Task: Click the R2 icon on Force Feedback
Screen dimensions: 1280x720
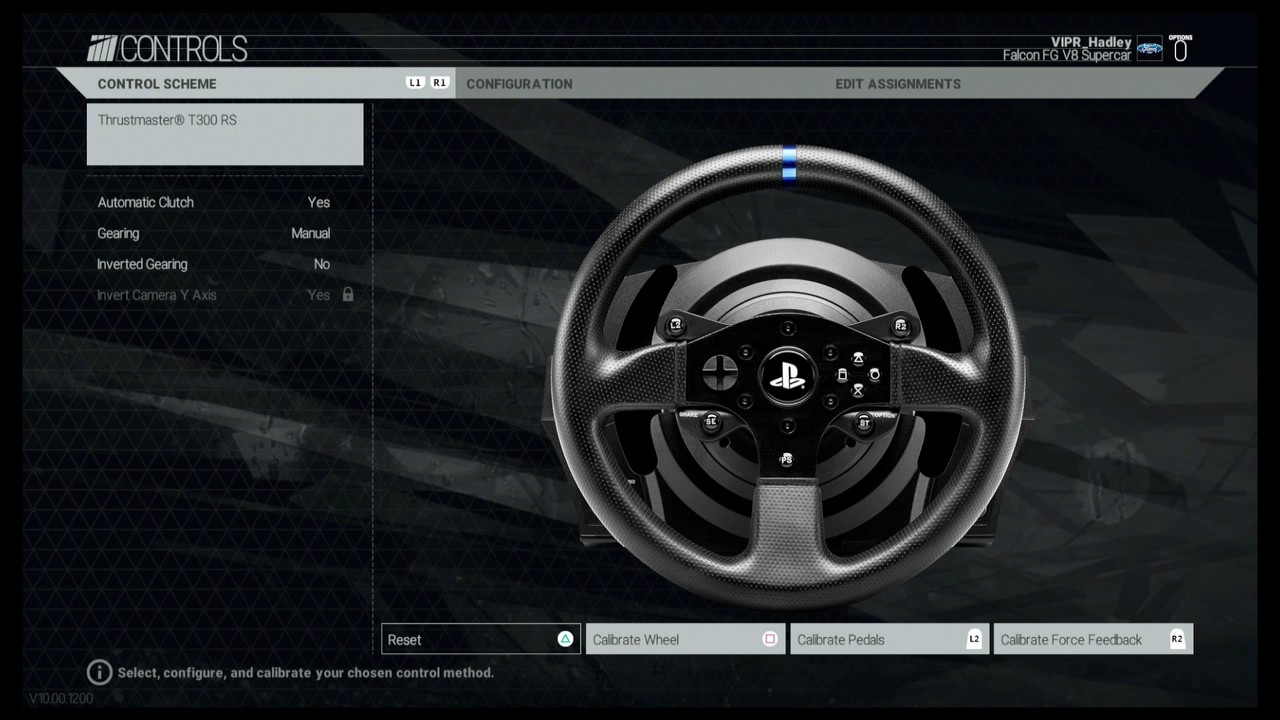Action: (x=1177, y=639)
